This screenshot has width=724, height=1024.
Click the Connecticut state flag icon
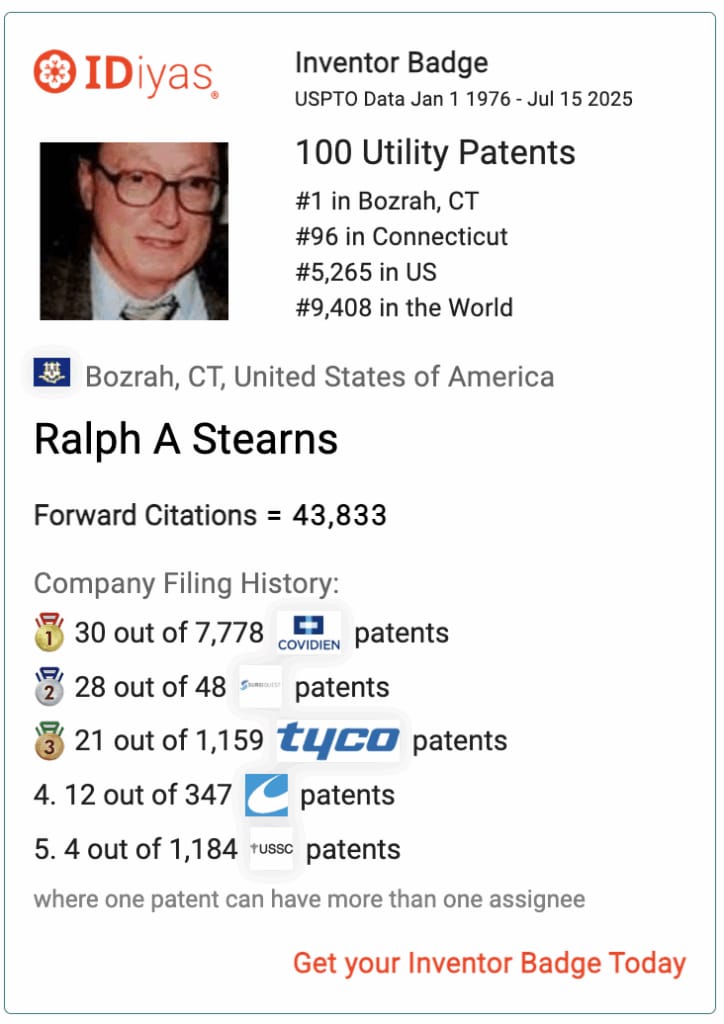coord(52,373)
